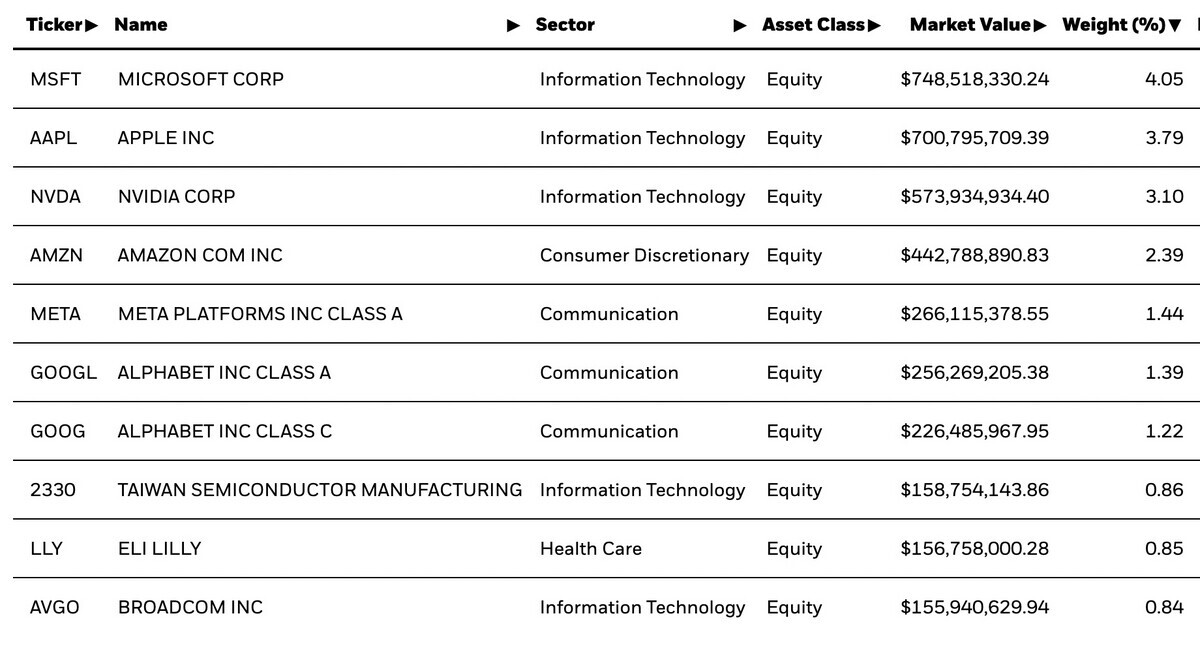This screenshot has width=1200, height=648.
Task: Click AMAZON COM INC holding name
Action: click(200, 256)
